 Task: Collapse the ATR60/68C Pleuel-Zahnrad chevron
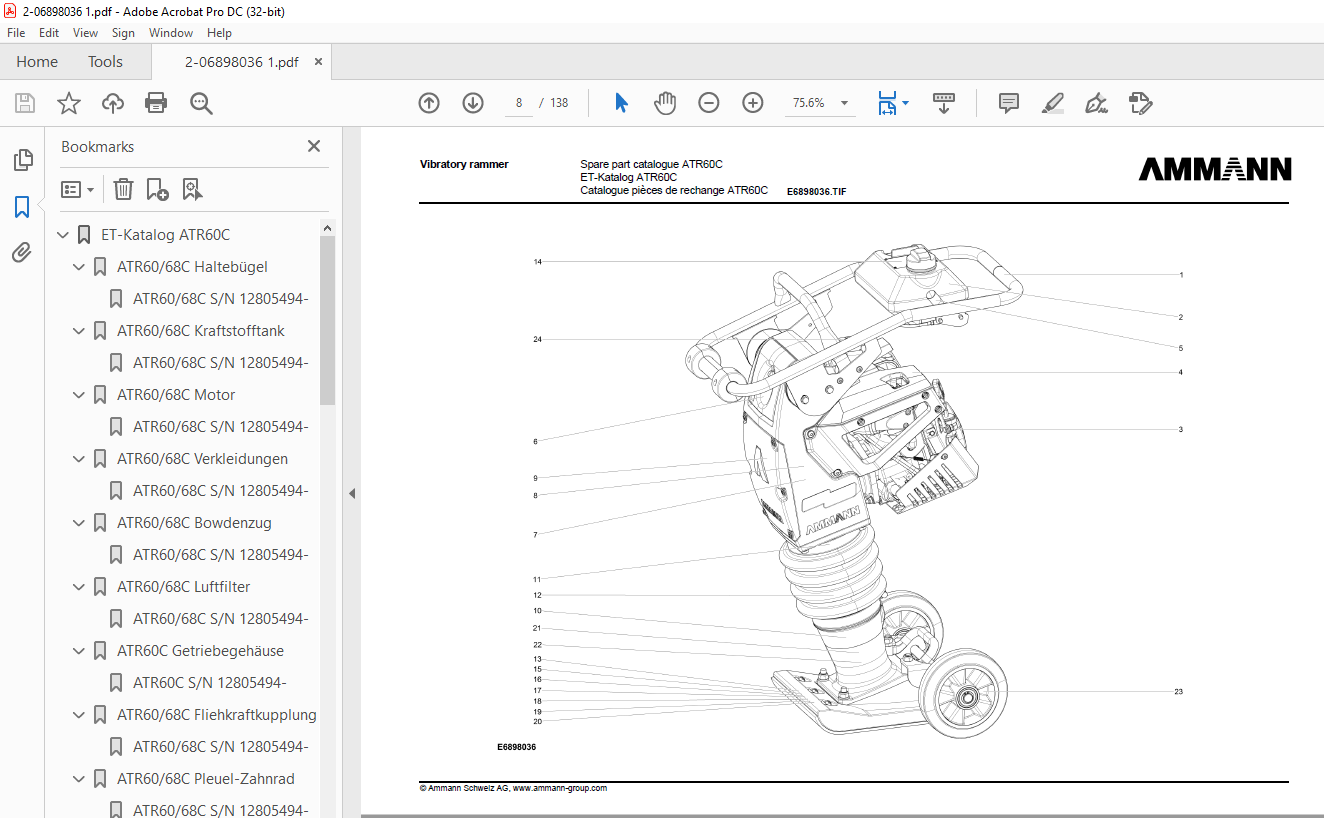79,779
